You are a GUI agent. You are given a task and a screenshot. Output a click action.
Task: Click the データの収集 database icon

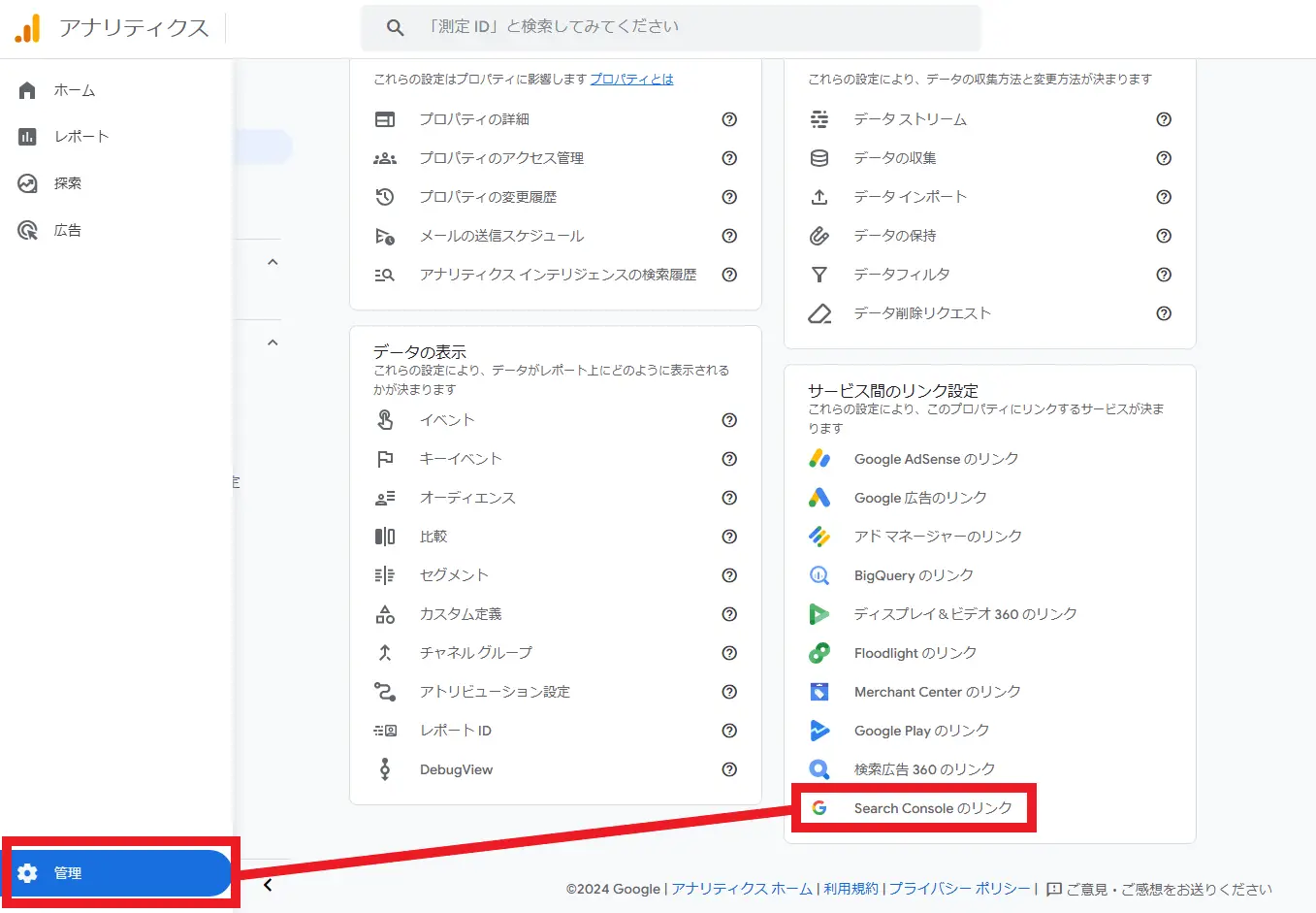[x=819, y=158]
